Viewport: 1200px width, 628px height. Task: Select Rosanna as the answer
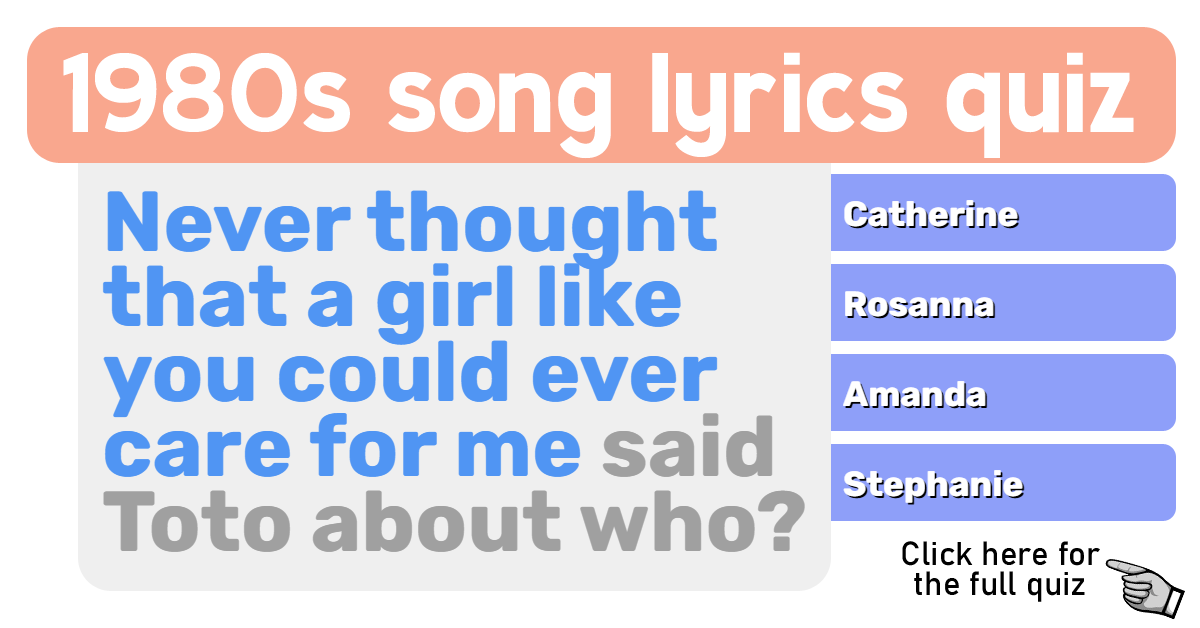point(1003,303)
